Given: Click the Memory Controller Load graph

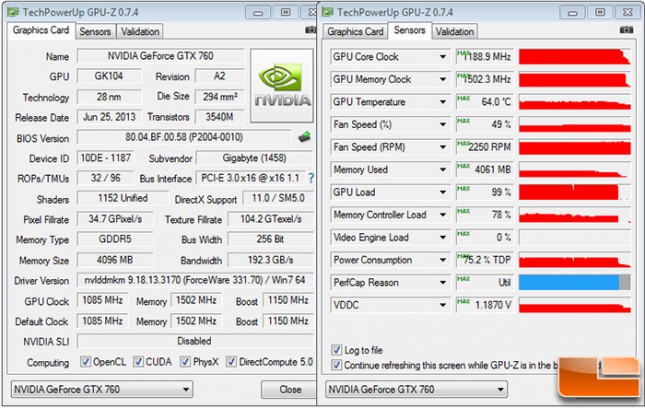Looking at the screenshot, I should tap(575, 215).
